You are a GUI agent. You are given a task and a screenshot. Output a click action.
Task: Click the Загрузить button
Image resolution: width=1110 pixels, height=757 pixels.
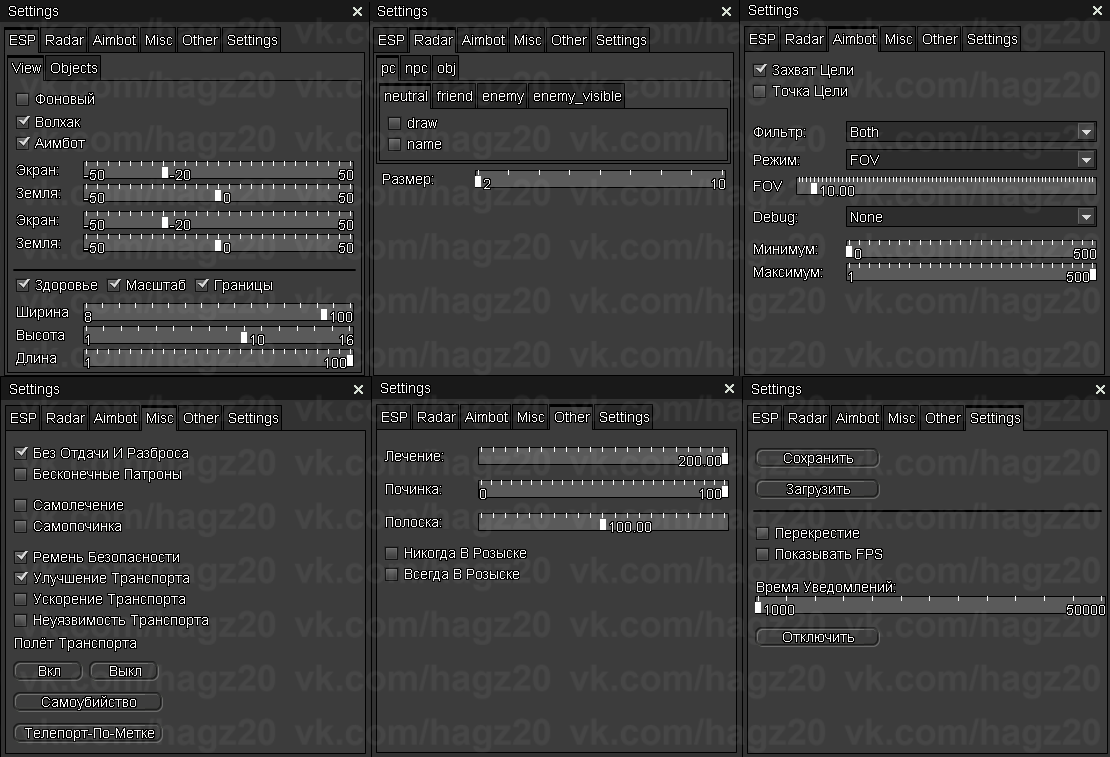pos(818,489)
